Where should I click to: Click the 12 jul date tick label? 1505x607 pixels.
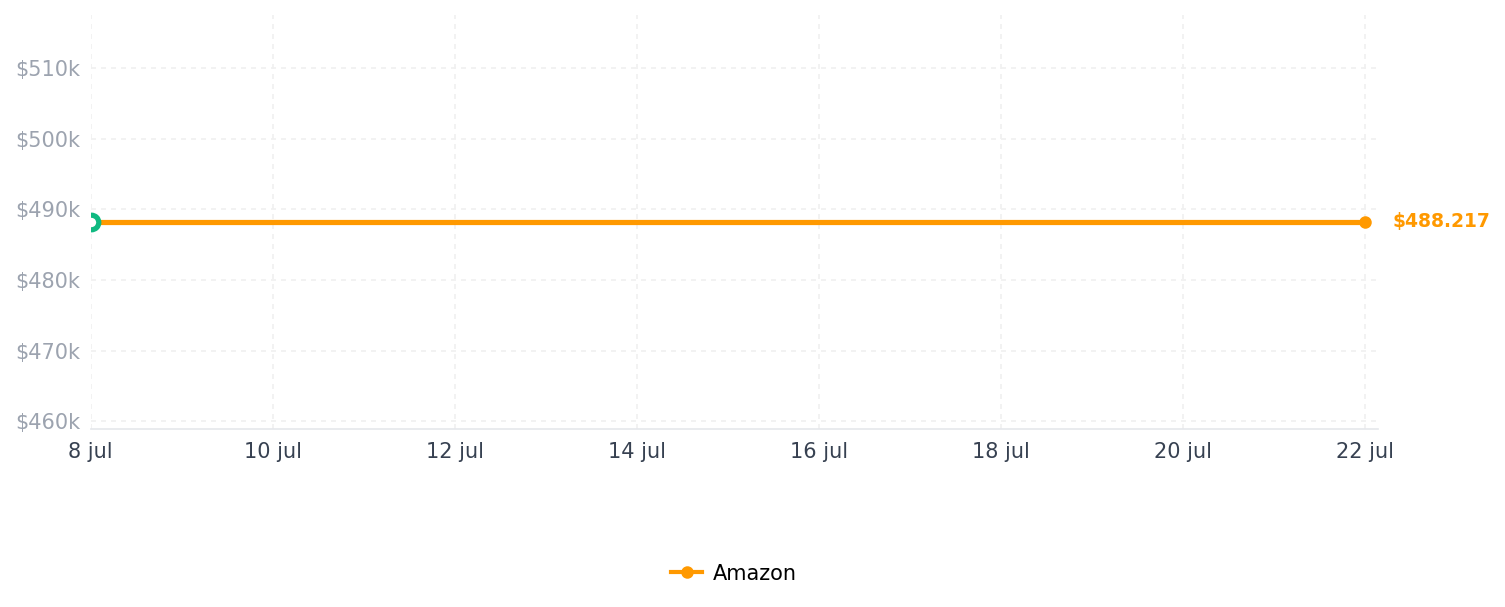(x=455, y=452)
